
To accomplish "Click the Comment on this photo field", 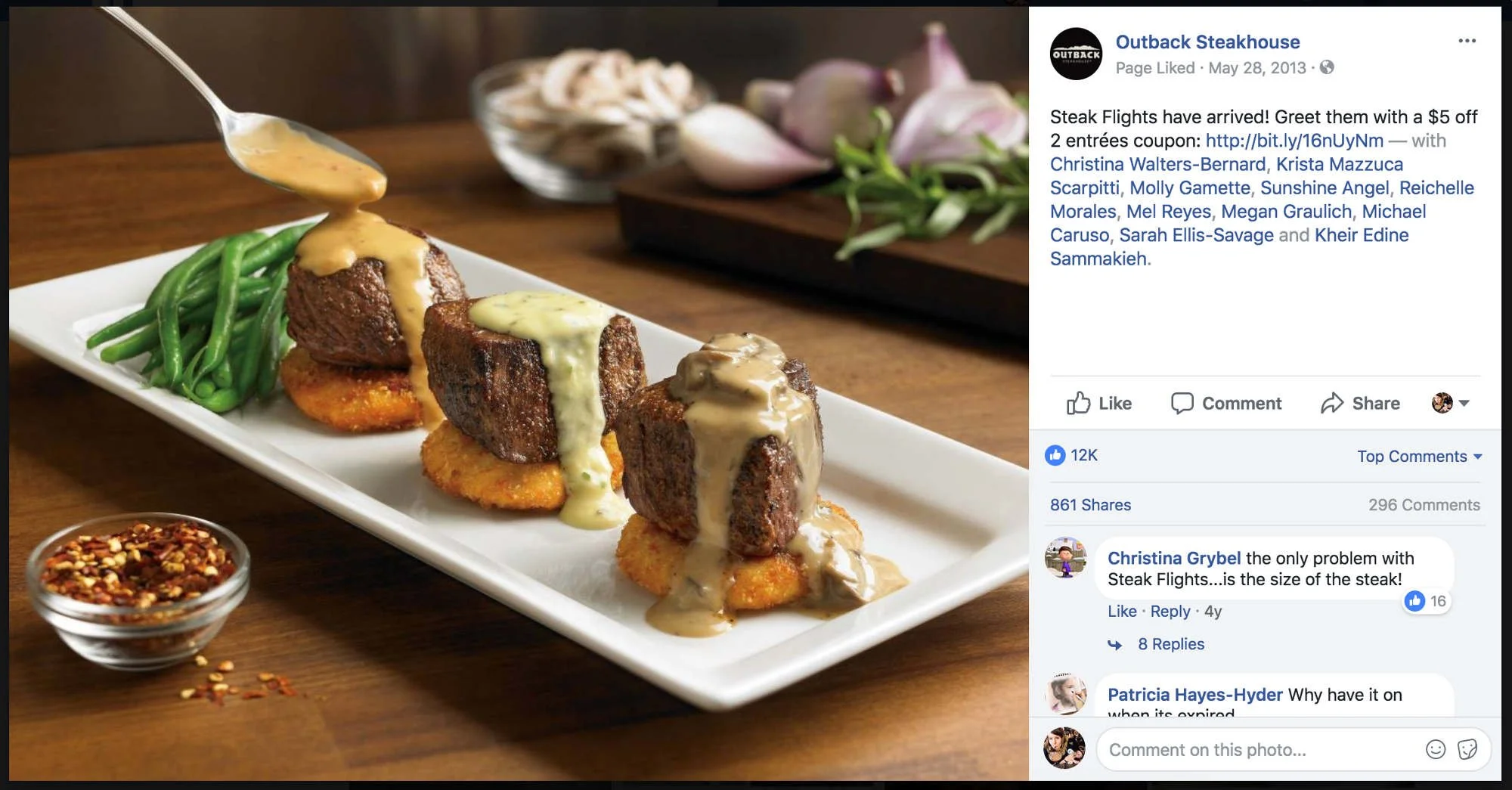I will [1258, 750].
